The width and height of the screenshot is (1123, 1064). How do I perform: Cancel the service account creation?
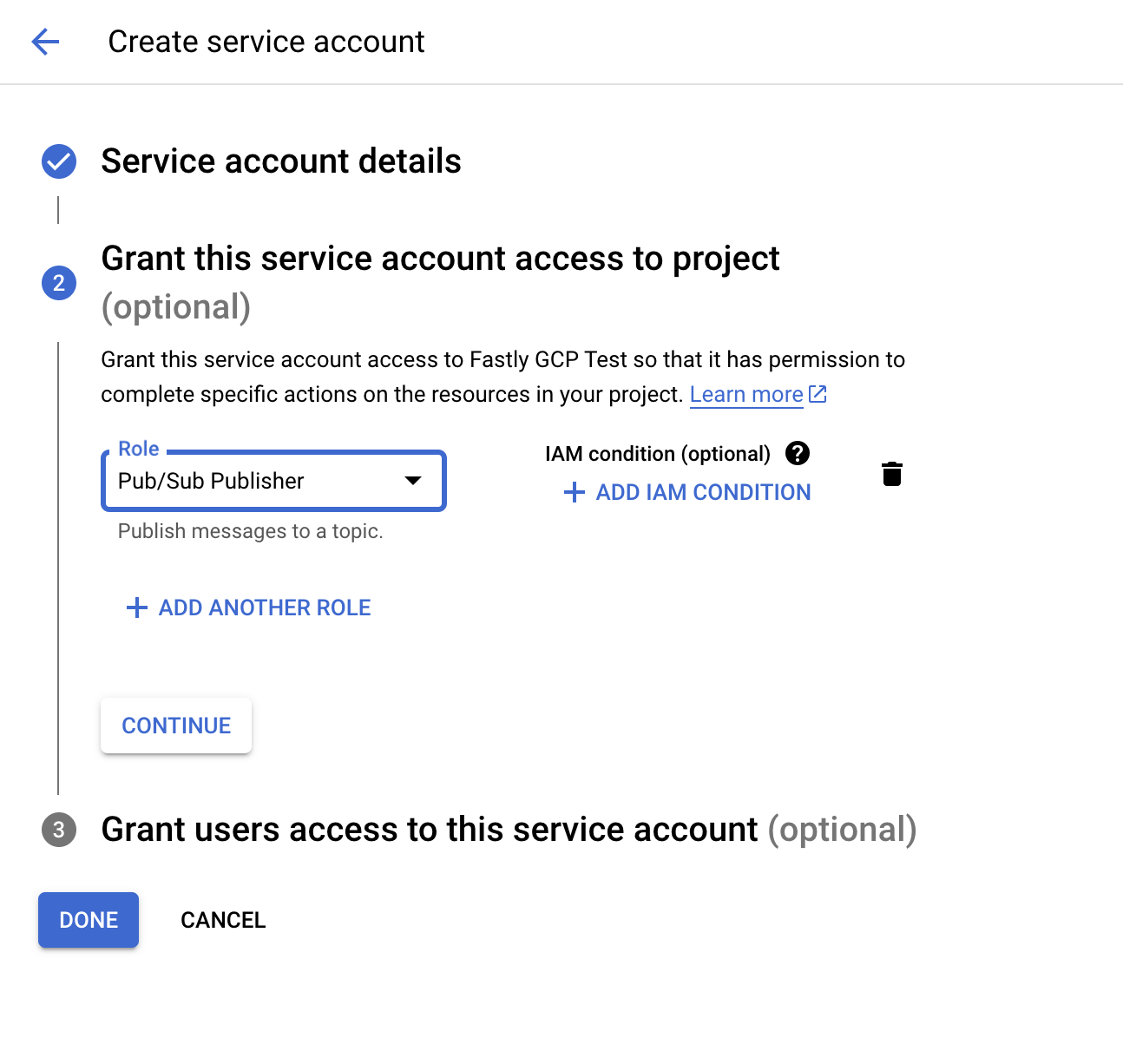(222, 920)
